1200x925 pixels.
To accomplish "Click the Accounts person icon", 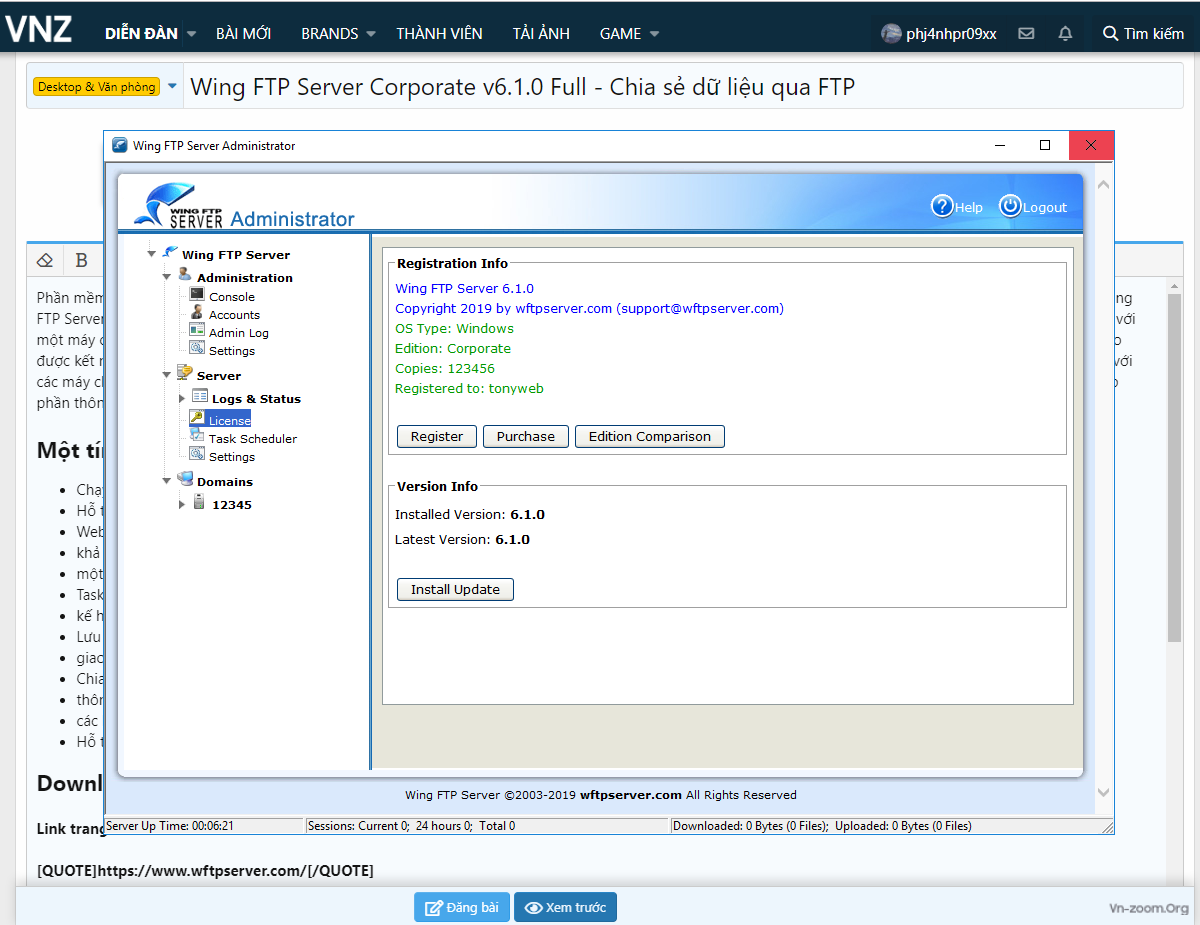I will (197, 313).
